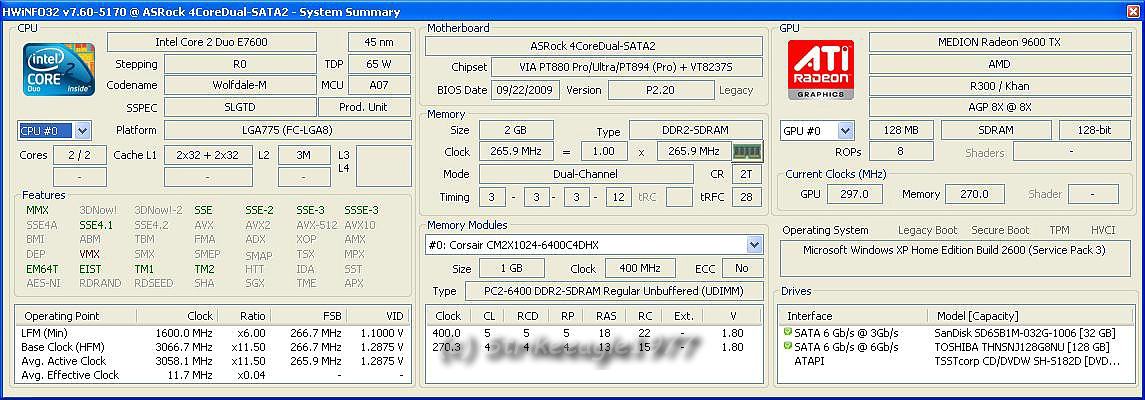Viewport: 1145px width, 400px height.
Task: Click the TM2 feature label
Action: coord(204,269)
